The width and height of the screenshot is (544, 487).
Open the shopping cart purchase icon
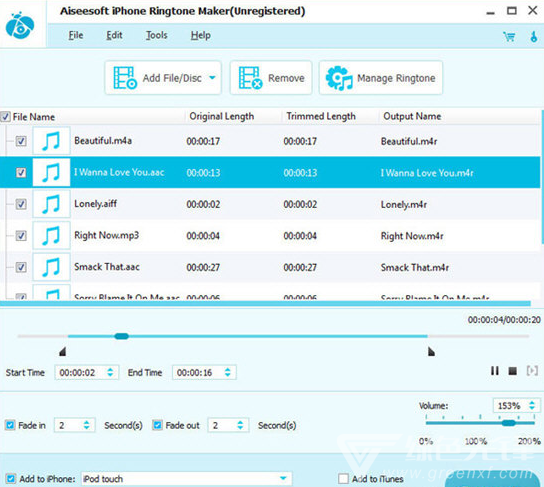click(509, 36)
